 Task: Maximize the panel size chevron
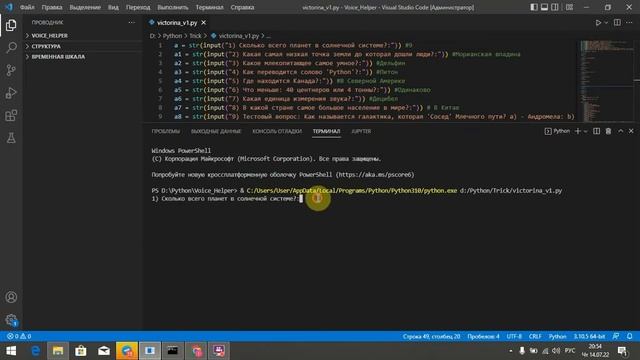tap(620, 131)
